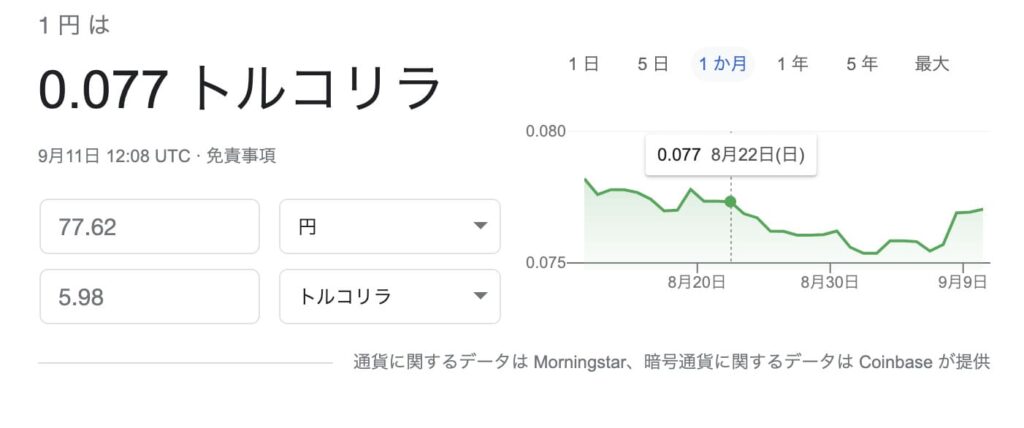This screenshot has height=428, width=1024.
Task: Select the 1日 chart range tab
Action: (x=583, y=64)
